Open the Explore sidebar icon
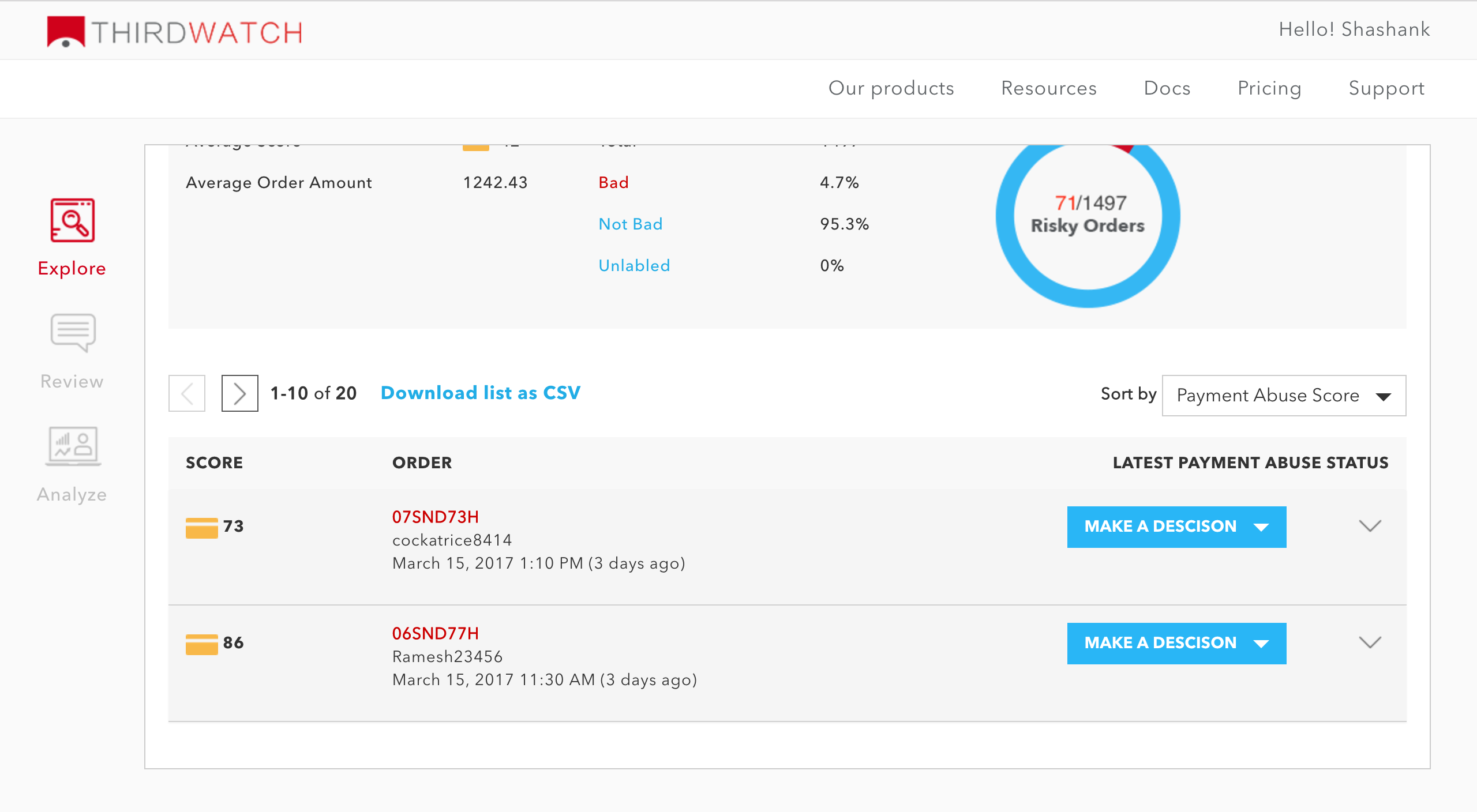This screenshot has height=812, width=1477. coord(72,221)
